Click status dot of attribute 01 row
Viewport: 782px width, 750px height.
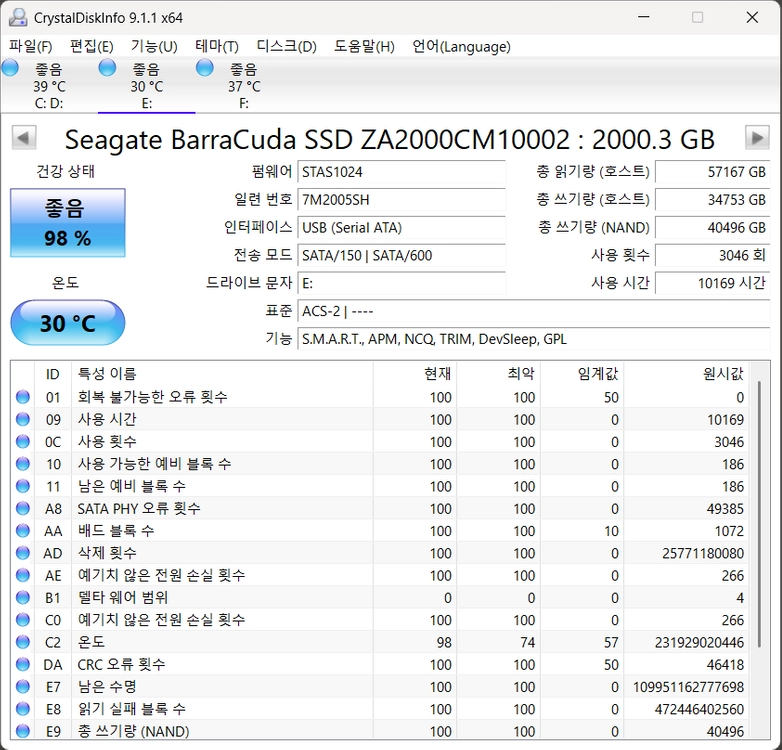click(x=23, y=397)
